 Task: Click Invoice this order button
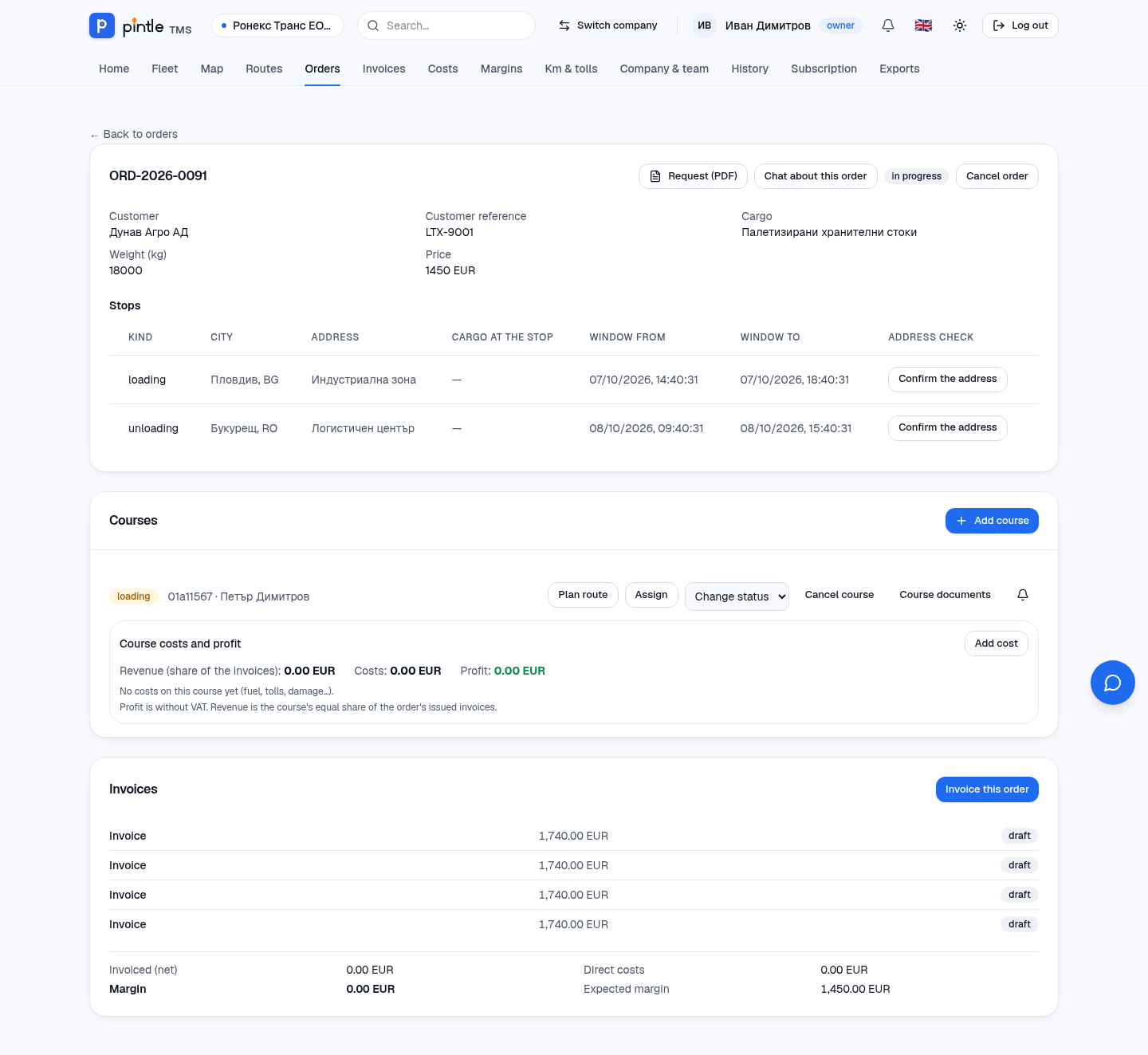coord(987,789)
